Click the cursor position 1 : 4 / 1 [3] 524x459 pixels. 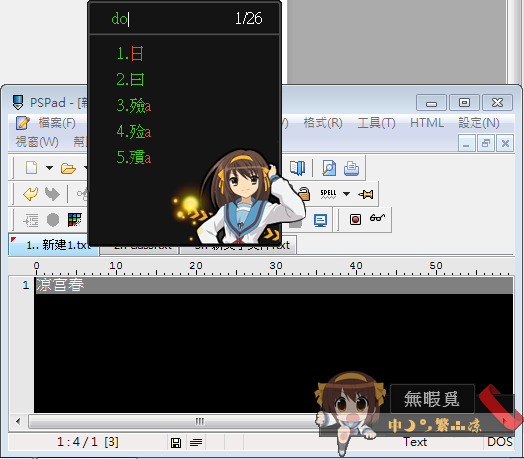point(88,442)
